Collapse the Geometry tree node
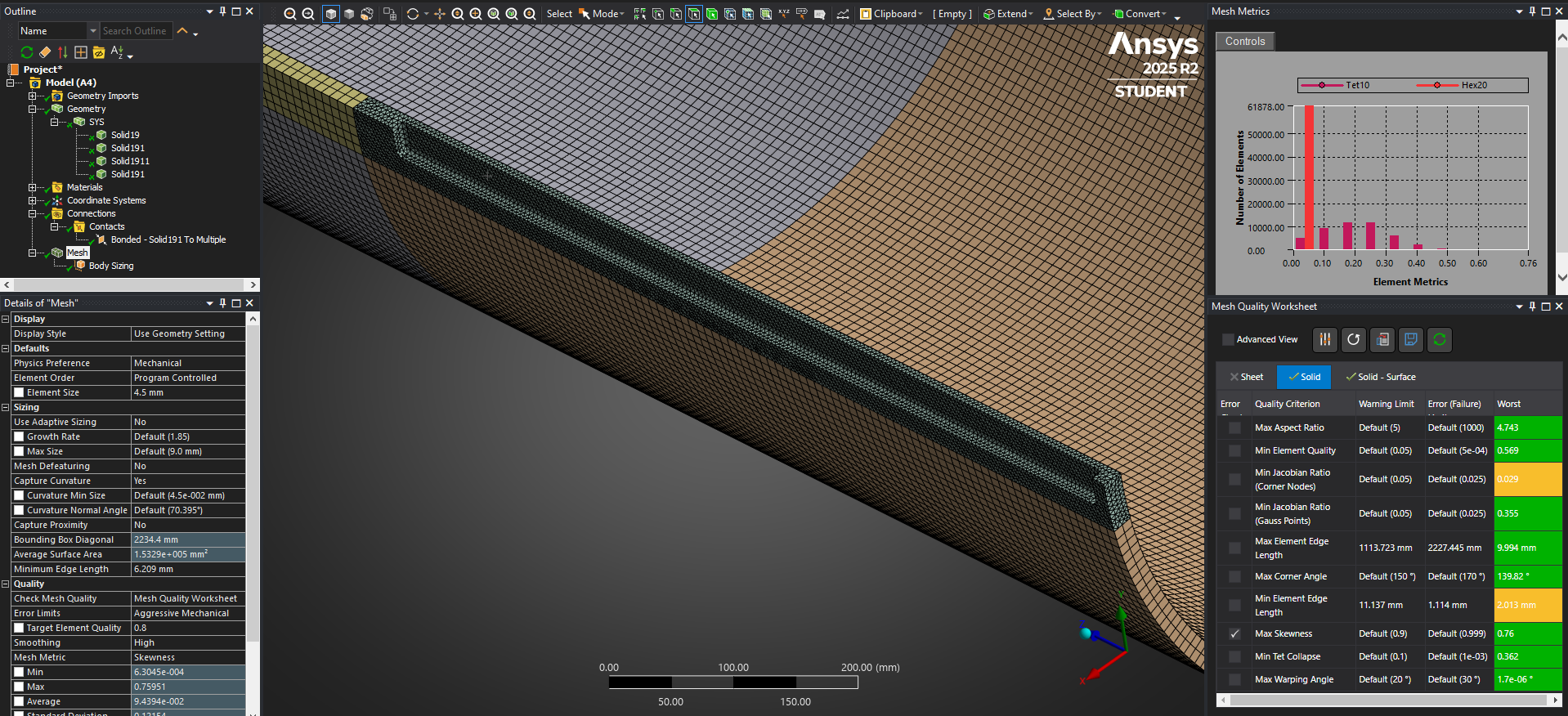1568x716 pixels. pos(32,109)
